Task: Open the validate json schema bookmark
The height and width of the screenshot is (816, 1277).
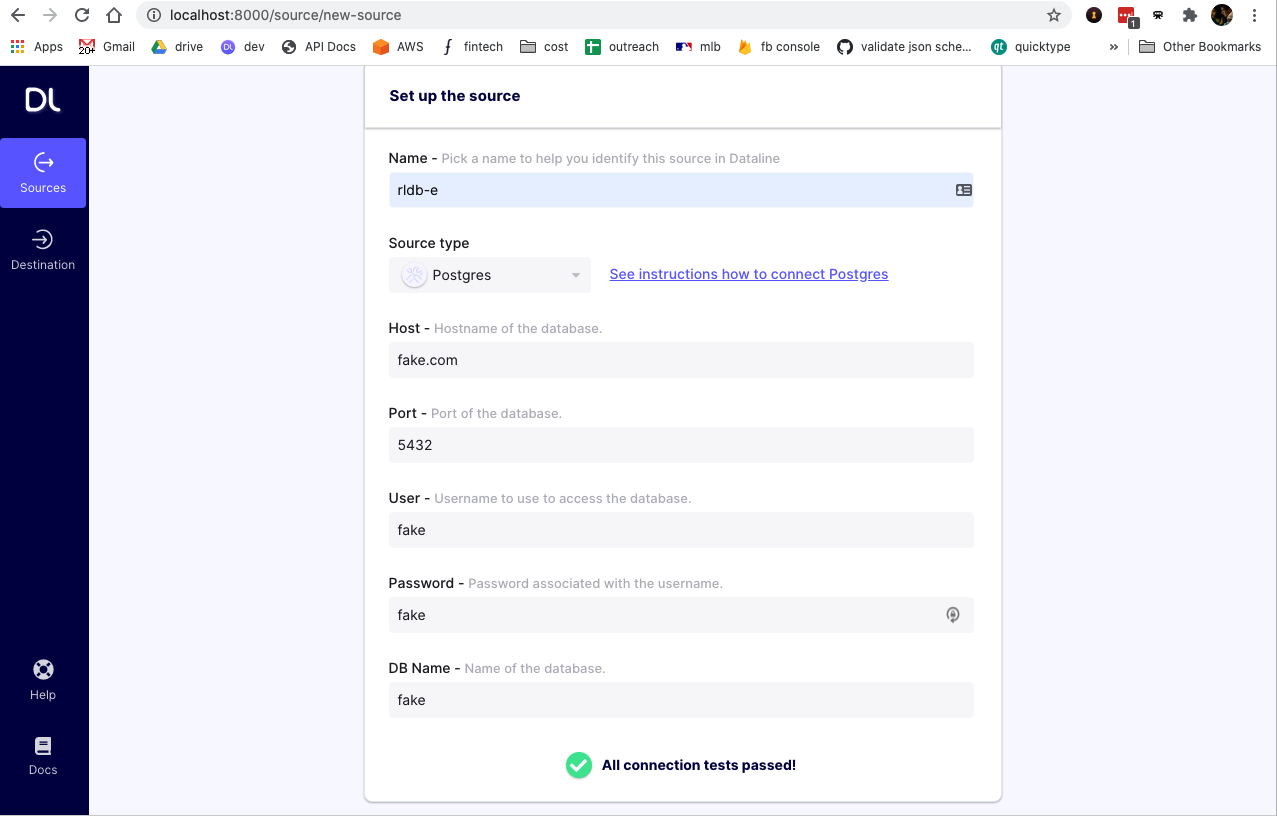Action: (x=904, y=46)
